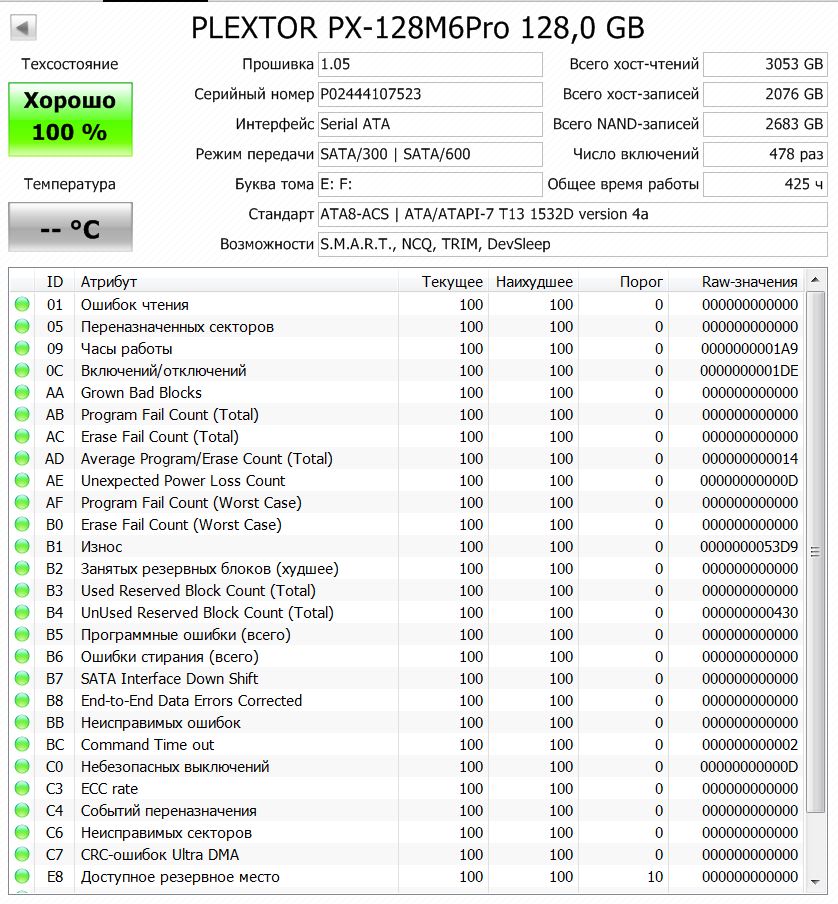The height and width of the screenshot is (904, 838).
Task: Click the status dot for UnUsed Reserved Block Count
Action: pos(22,612)
